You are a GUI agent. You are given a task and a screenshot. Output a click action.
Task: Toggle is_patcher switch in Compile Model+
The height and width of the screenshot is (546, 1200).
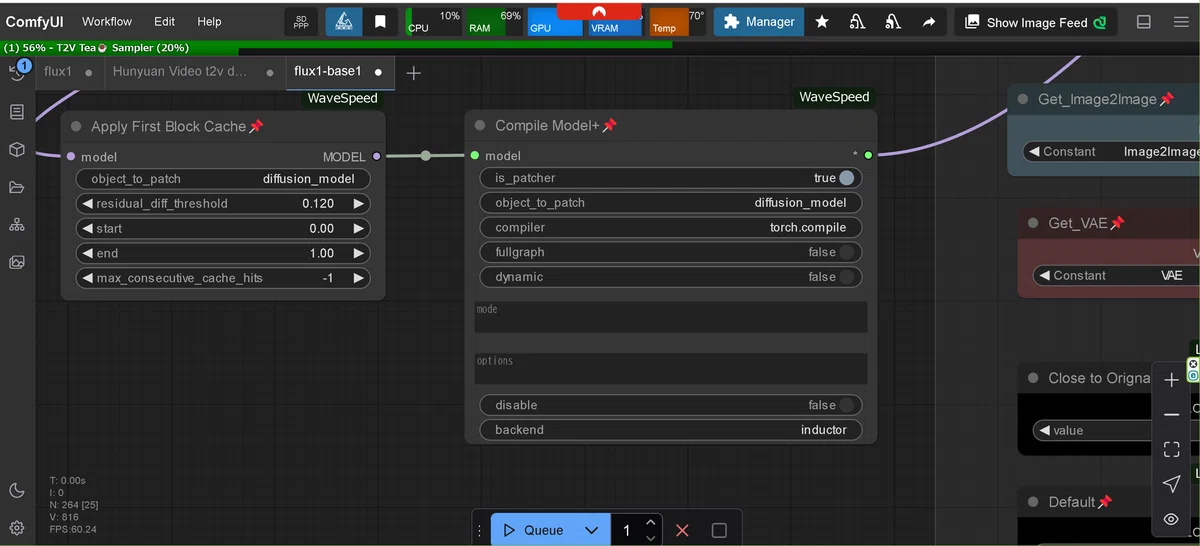847,178
